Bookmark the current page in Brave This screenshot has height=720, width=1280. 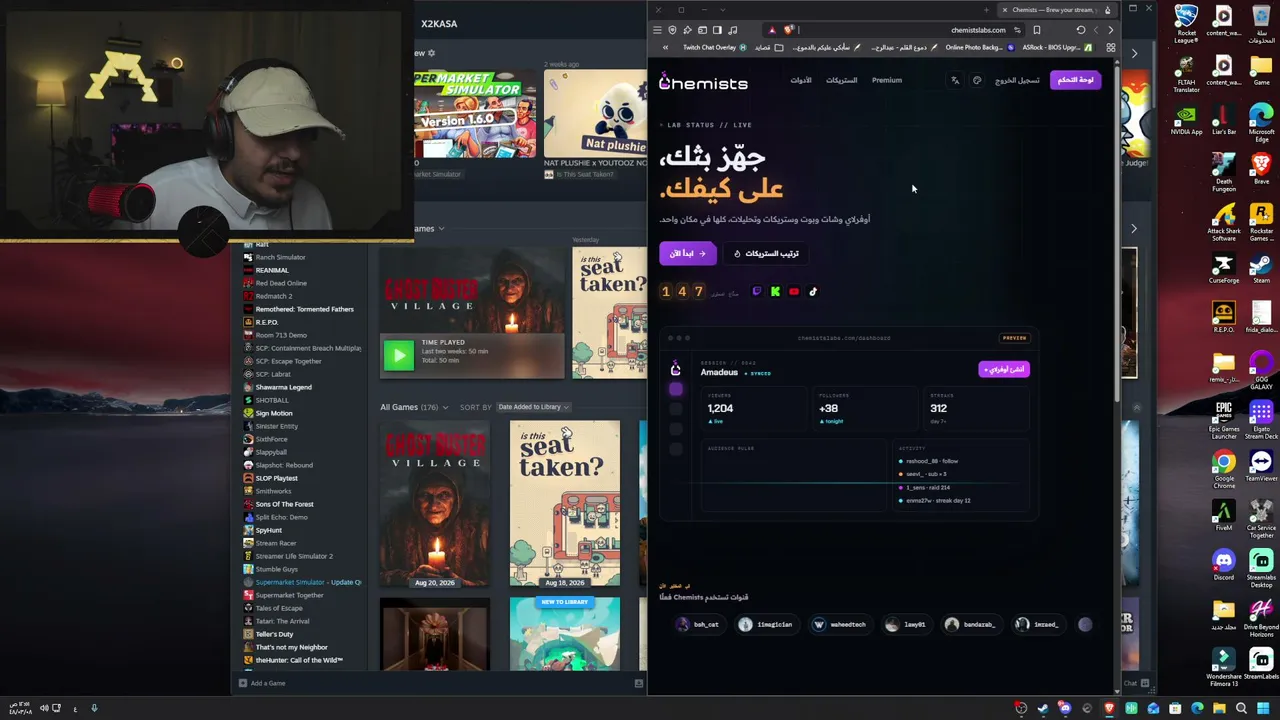1037,30
